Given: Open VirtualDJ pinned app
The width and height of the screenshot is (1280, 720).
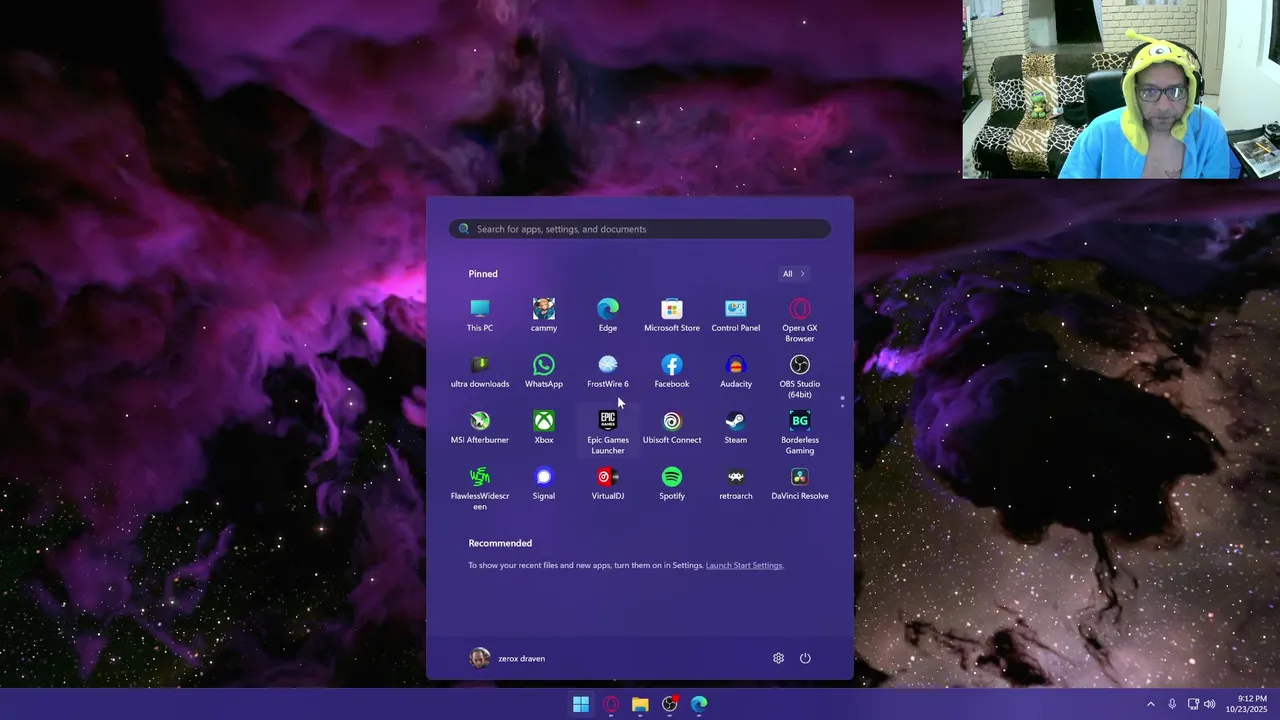Looking at the screenshot, I should click(x=608, y=484).
